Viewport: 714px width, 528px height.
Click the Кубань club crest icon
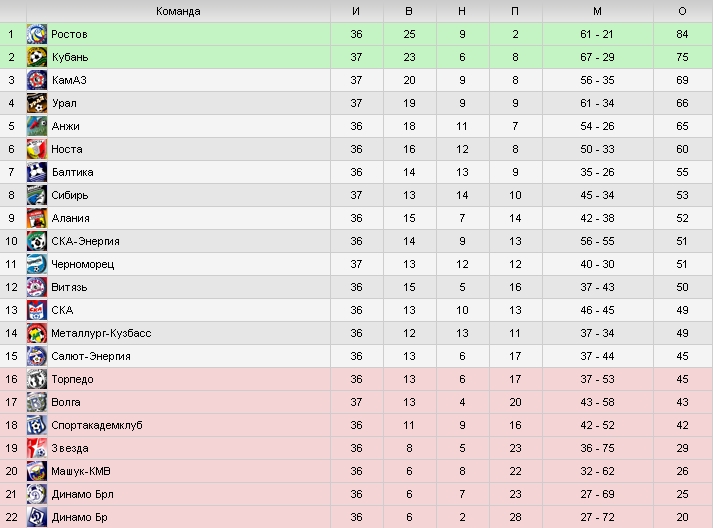(36, 57)
